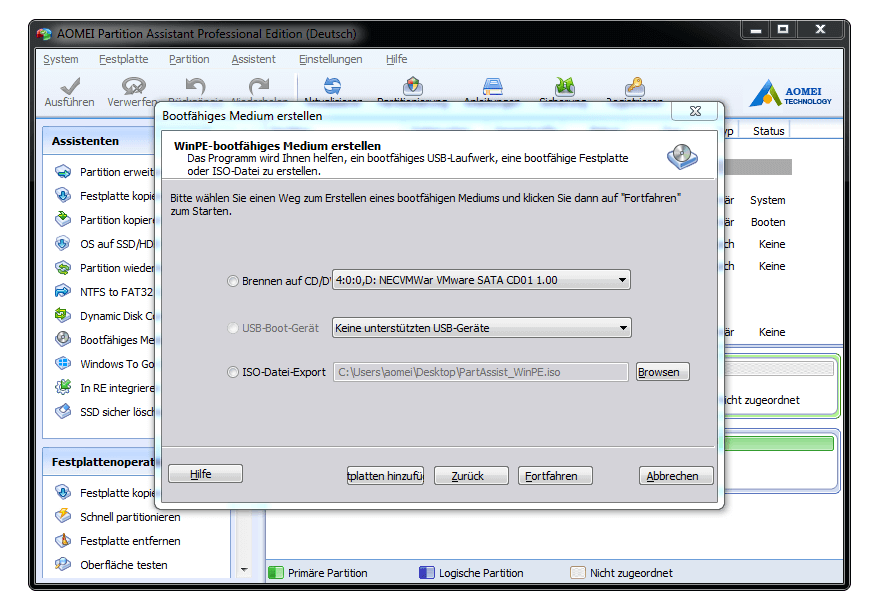878x609 pixels.
Task: Select the ISO-Datei-Export radio button
Action: (x=233, y=372)
